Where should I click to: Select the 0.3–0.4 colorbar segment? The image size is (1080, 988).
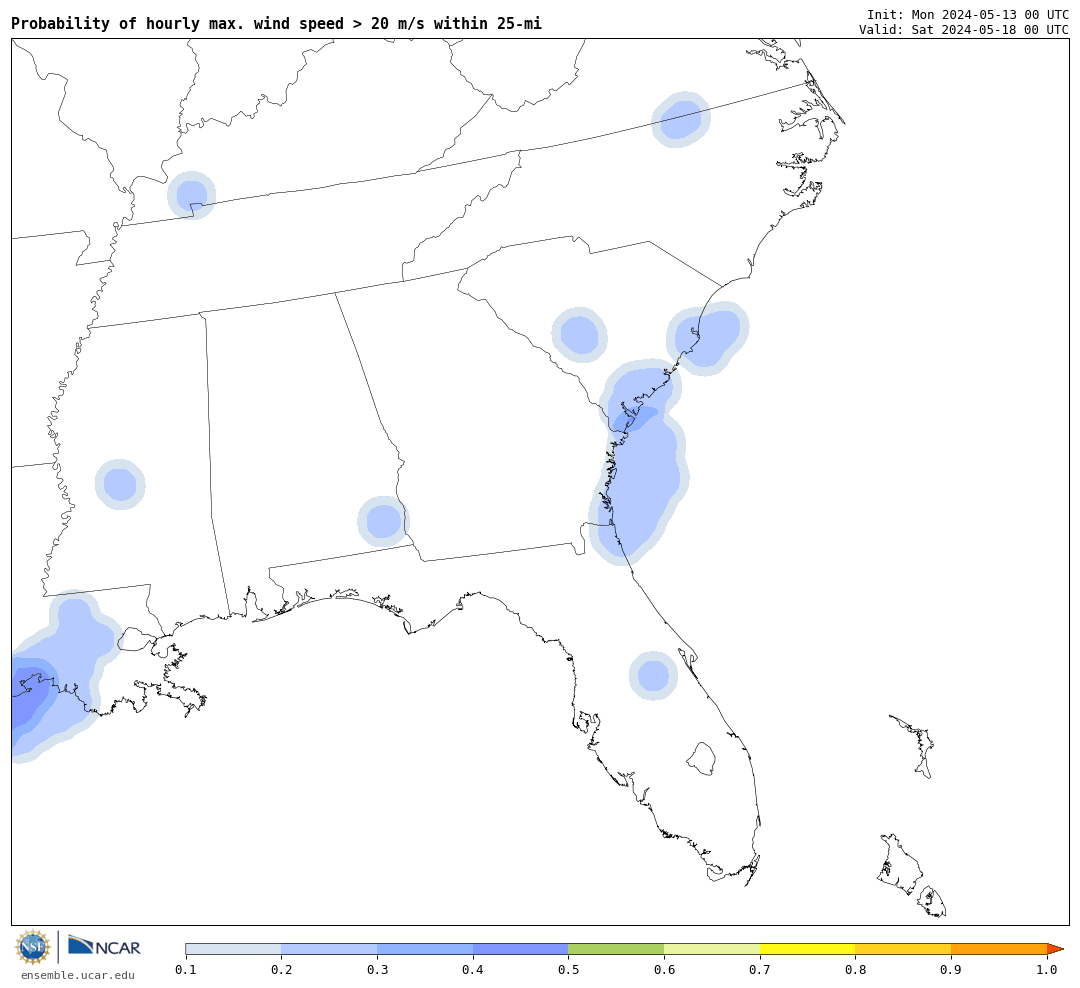pyautogui.click(x=424, y=949)
